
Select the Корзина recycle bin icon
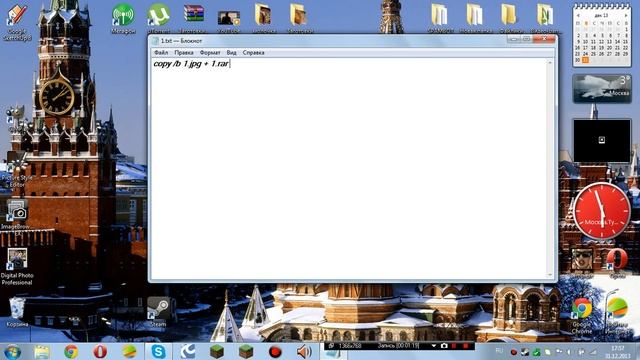pos(17,312)
